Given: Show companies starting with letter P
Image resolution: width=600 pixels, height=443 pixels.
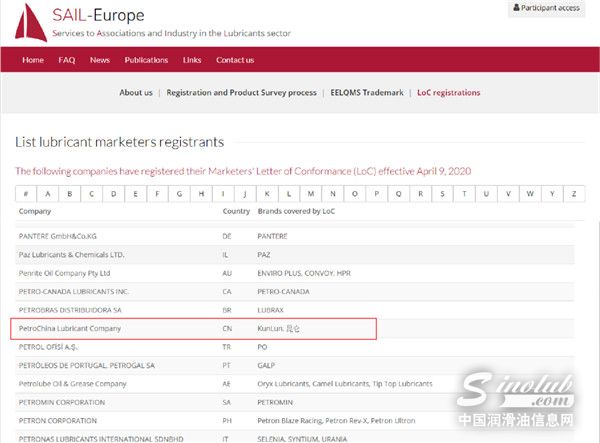Looking at the screenshot, I should tap(377, 194).
